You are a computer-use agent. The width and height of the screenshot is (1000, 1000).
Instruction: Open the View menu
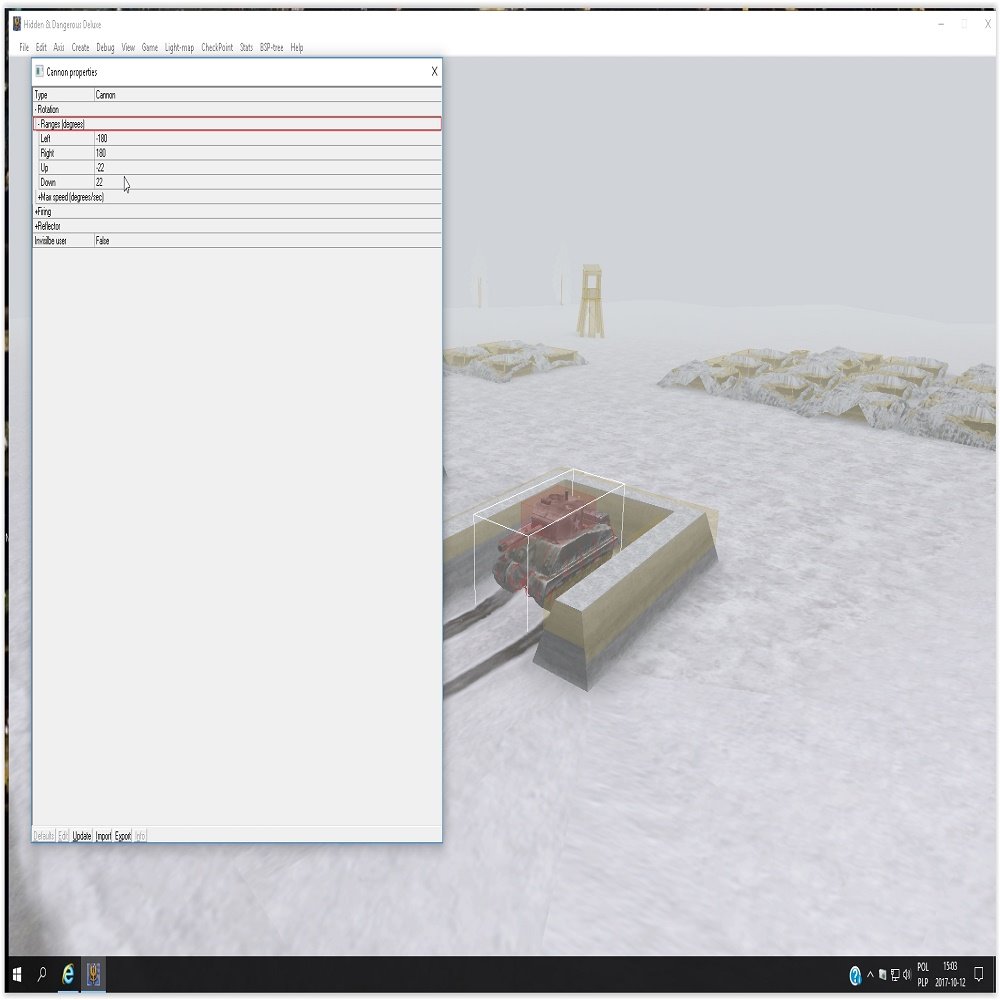click(128, 47)
